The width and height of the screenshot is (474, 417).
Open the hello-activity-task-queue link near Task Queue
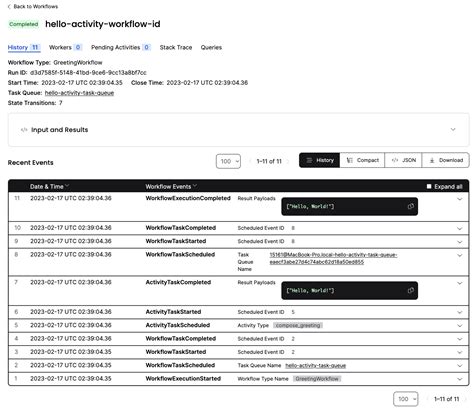coord(79,93)
